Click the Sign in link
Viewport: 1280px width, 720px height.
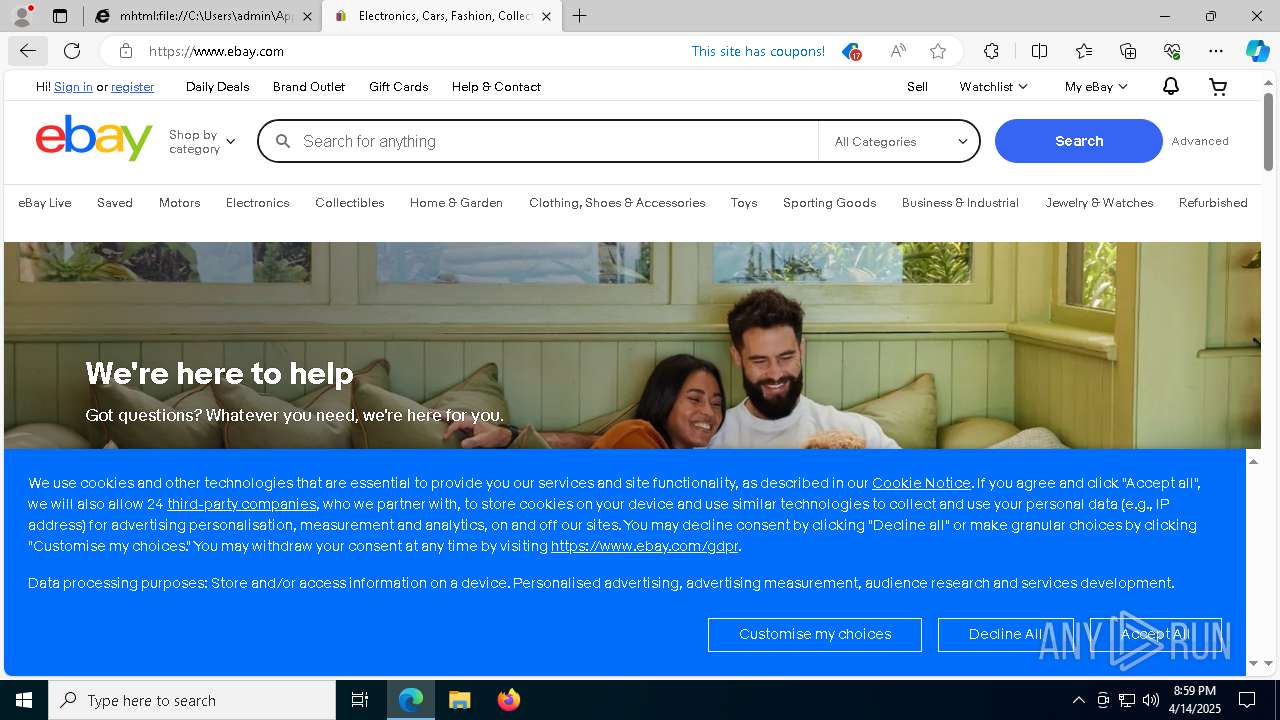tap(73, 87)
